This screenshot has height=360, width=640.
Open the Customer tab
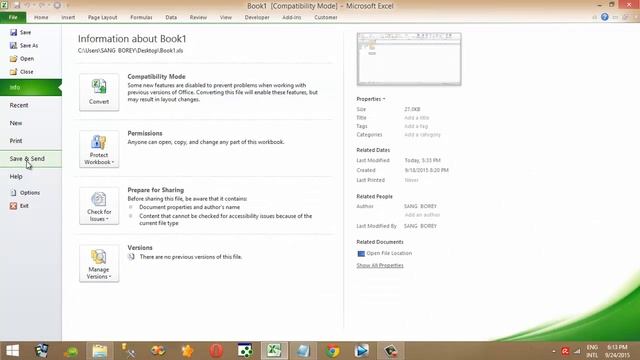point(326,17)
